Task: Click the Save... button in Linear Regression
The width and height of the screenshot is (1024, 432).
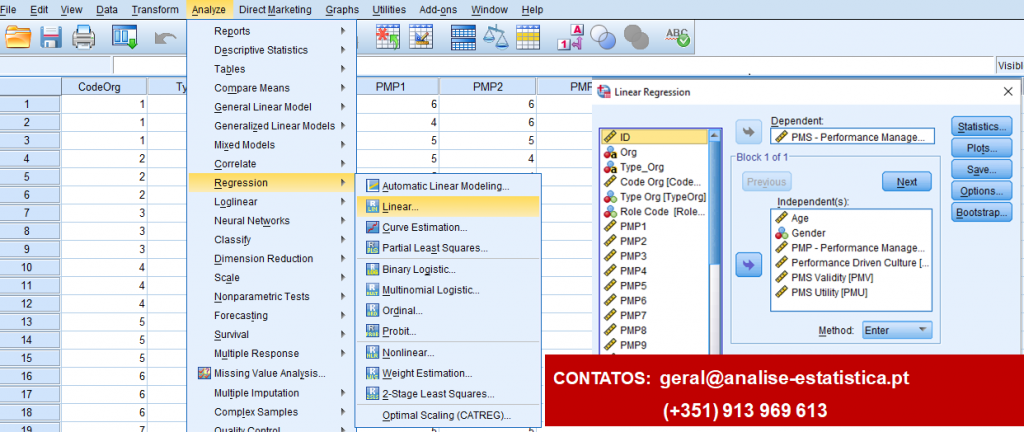Action: pyautogui.click(x=981, y=170)
